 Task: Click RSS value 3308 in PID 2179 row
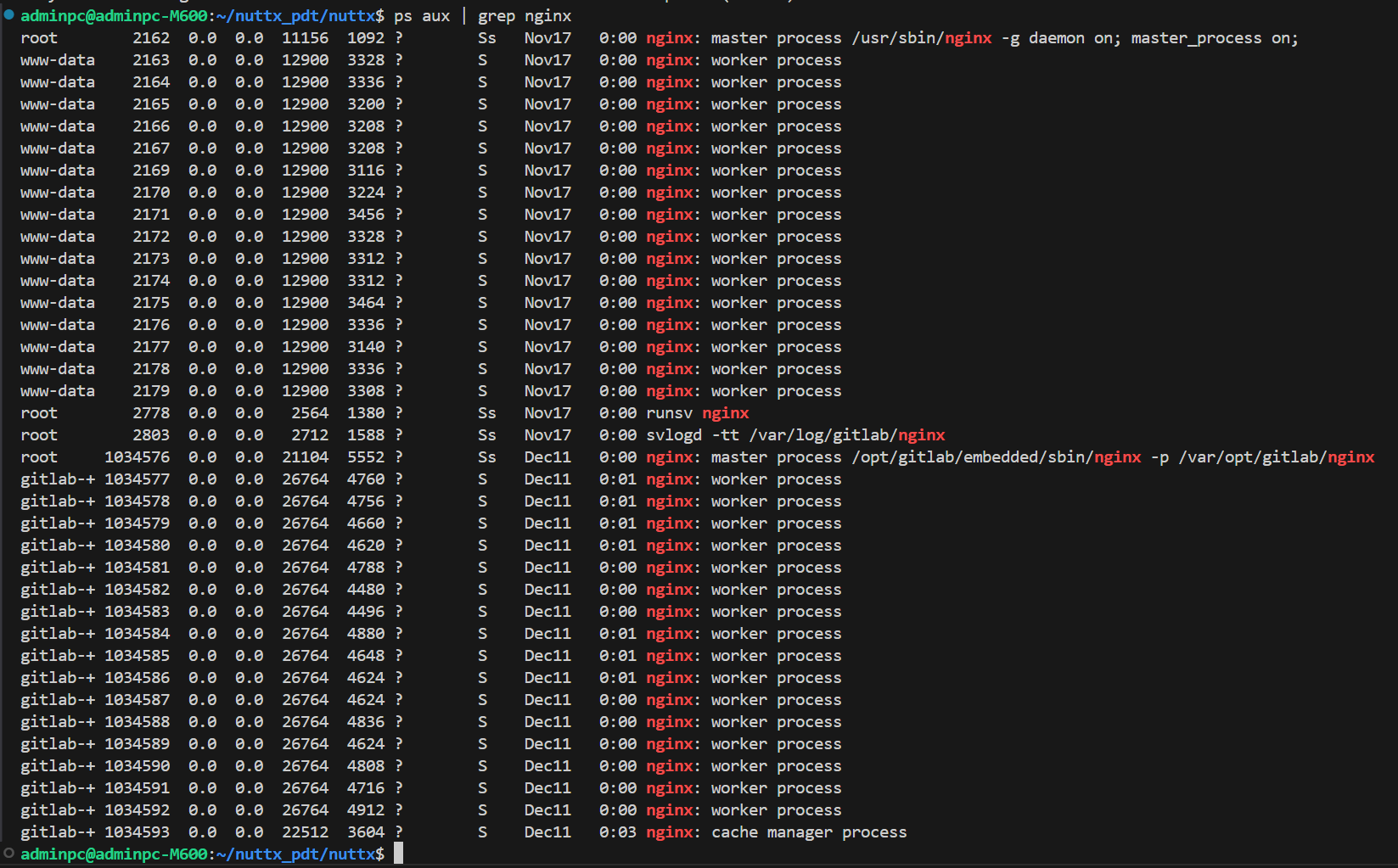[x=366, y=391]
